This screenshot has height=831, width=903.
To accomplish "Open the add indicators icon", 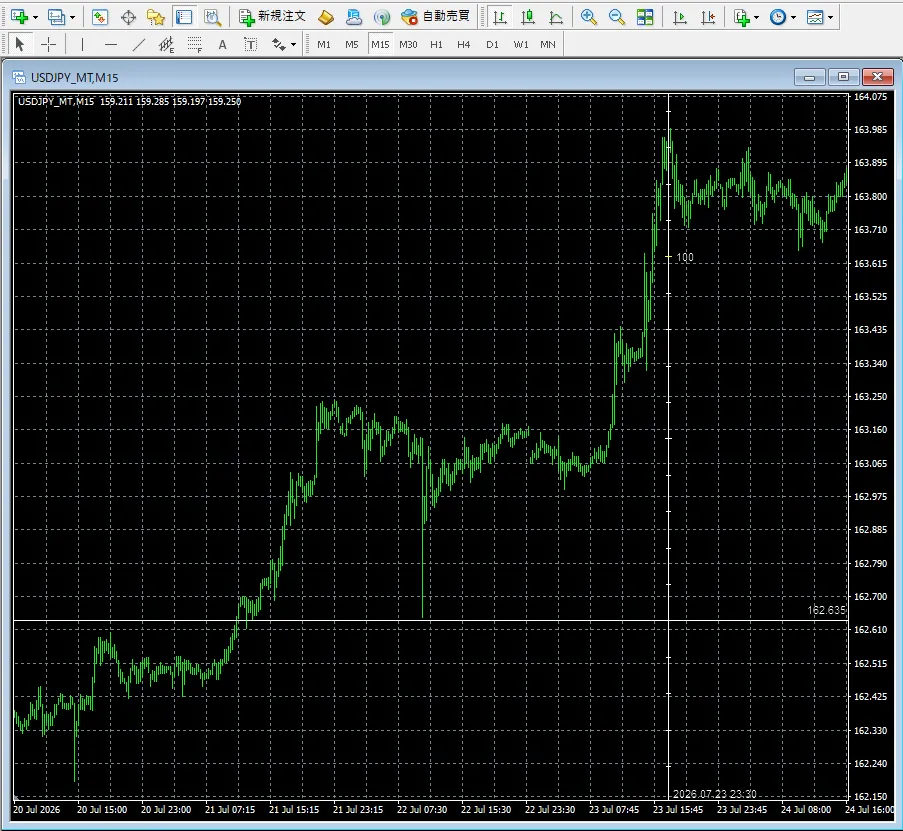I will 742,17.
